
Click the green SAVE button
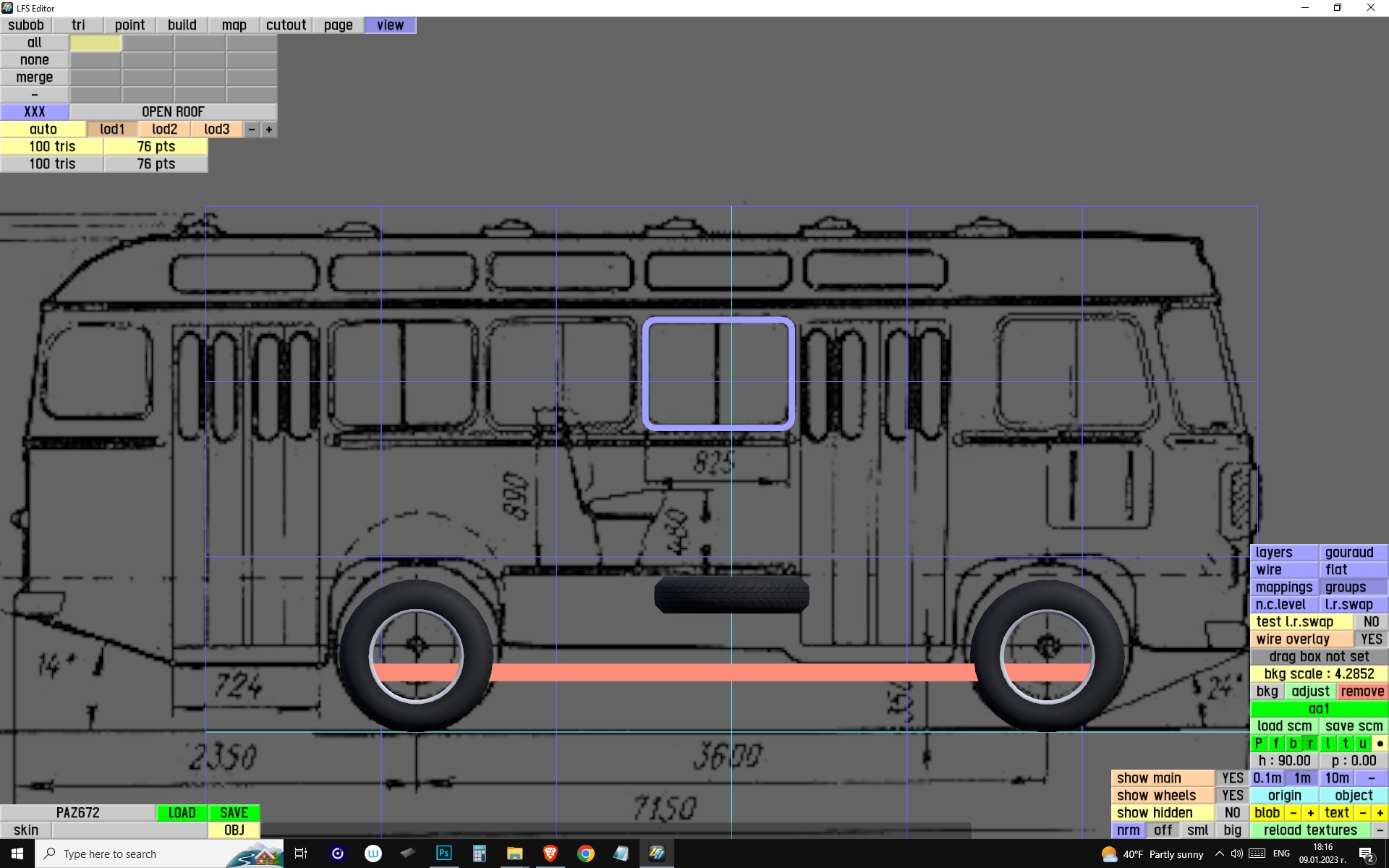(234, 813)
